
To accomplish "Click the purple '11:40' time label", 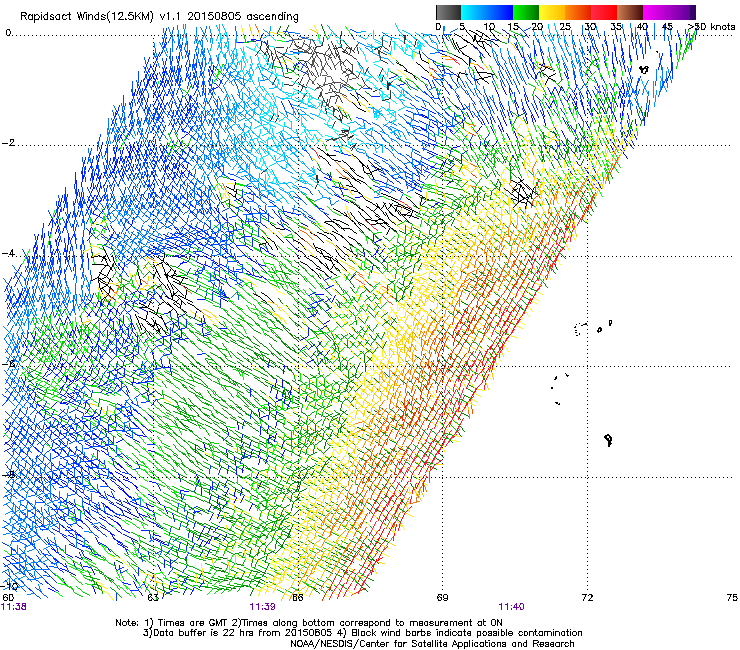I will (x=512, y=607).
